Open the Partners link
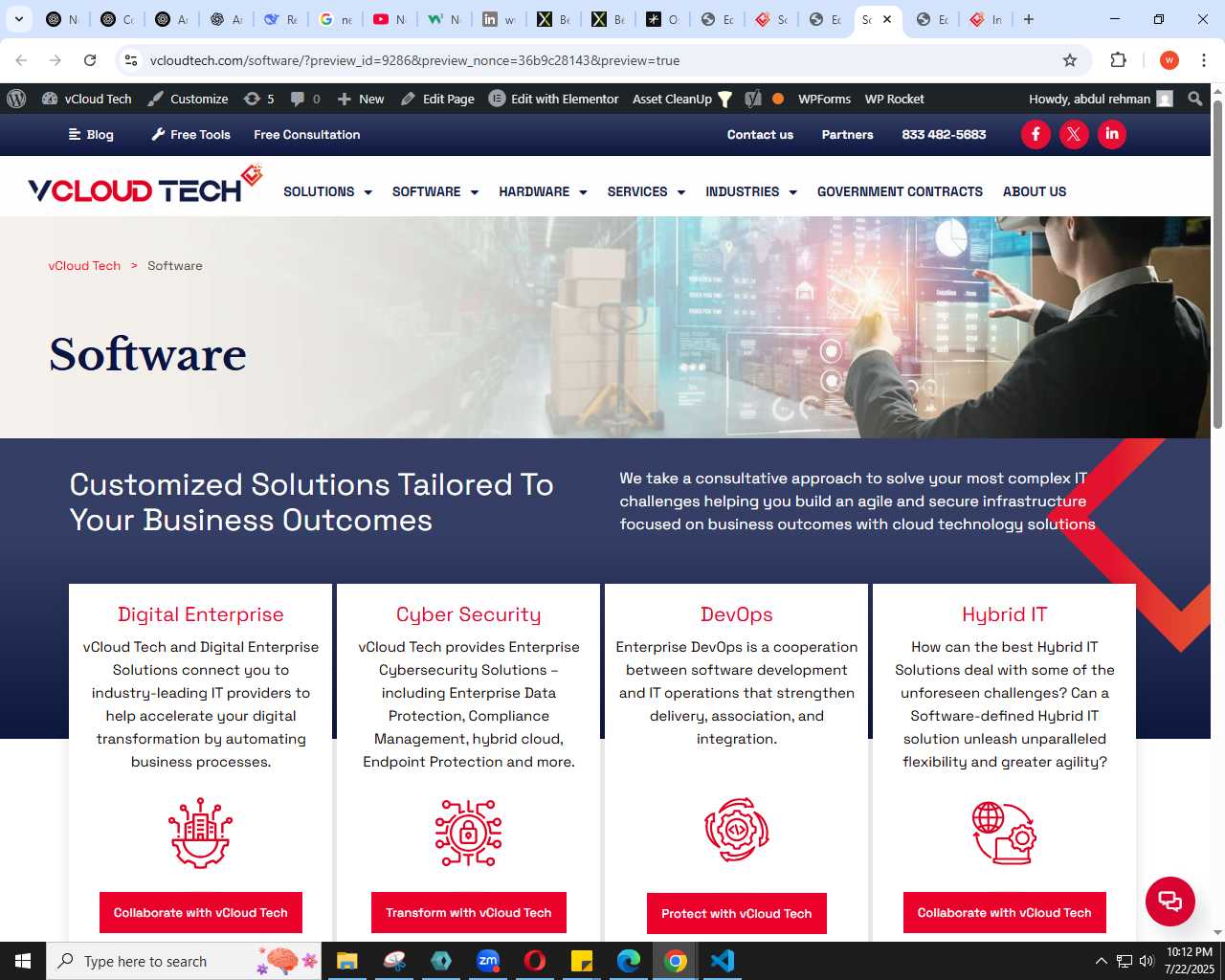The height and width of the screenshot is (980, 1225). (847, 135)
